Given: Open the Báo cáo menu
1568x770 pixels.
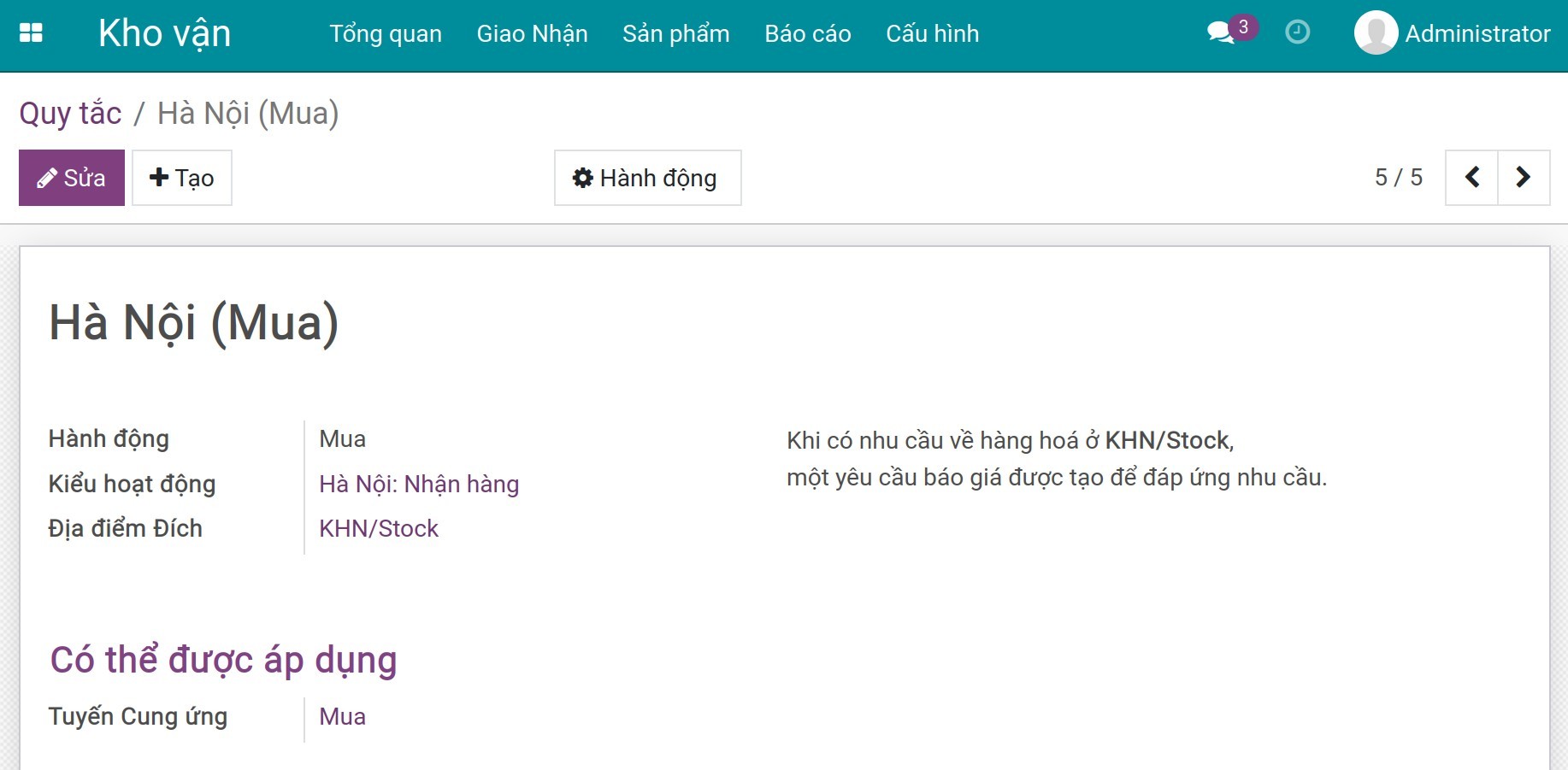Looking at the screenshot, I should tap(807, 34).
